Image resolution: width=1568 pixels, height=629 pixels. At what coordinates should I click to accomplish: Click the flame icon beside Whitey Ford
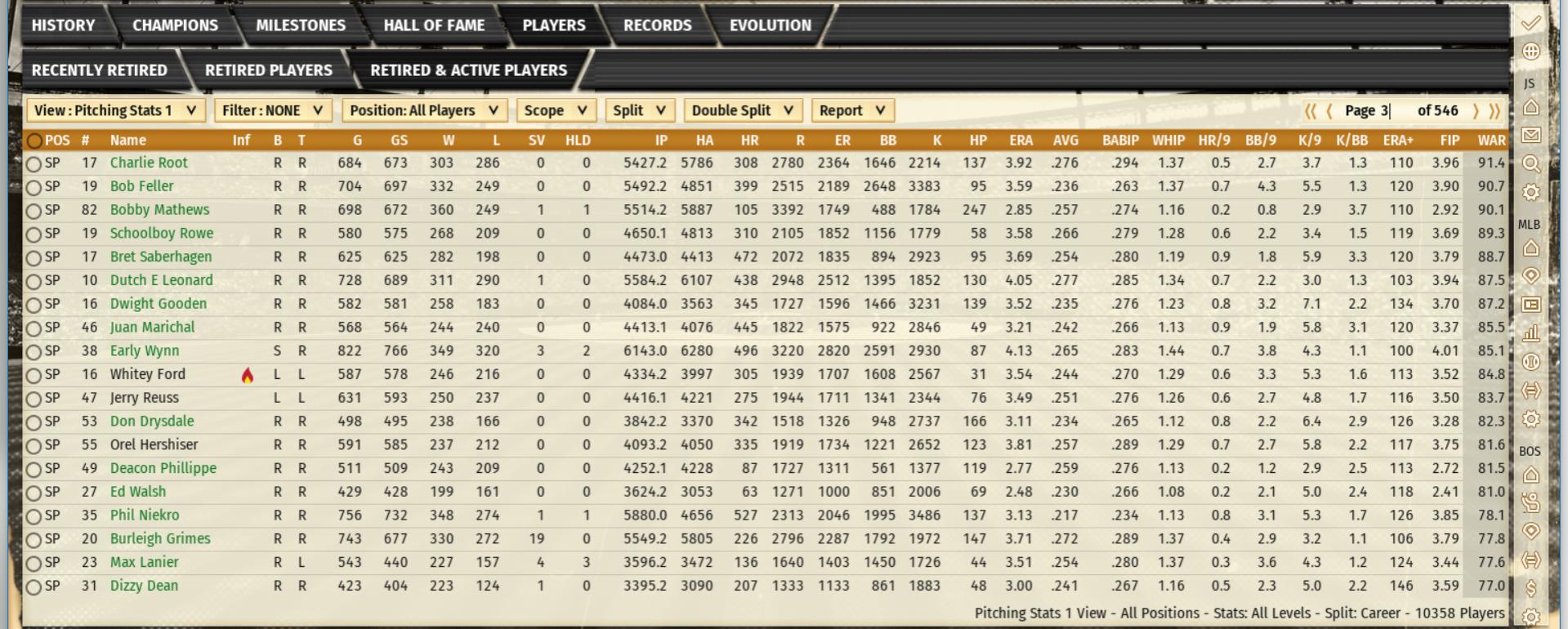(247, 375)
